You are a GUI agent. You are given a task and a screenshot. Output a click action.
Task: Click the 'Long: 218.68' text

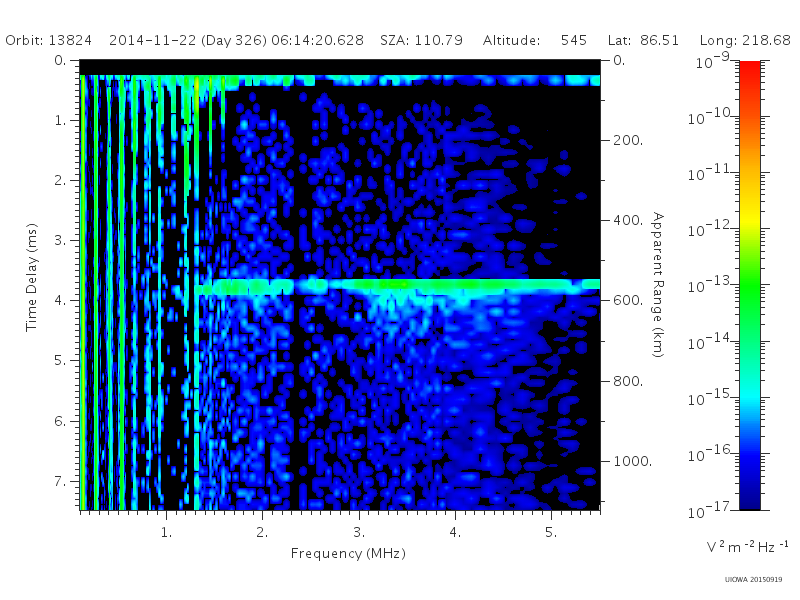(745, 40)
